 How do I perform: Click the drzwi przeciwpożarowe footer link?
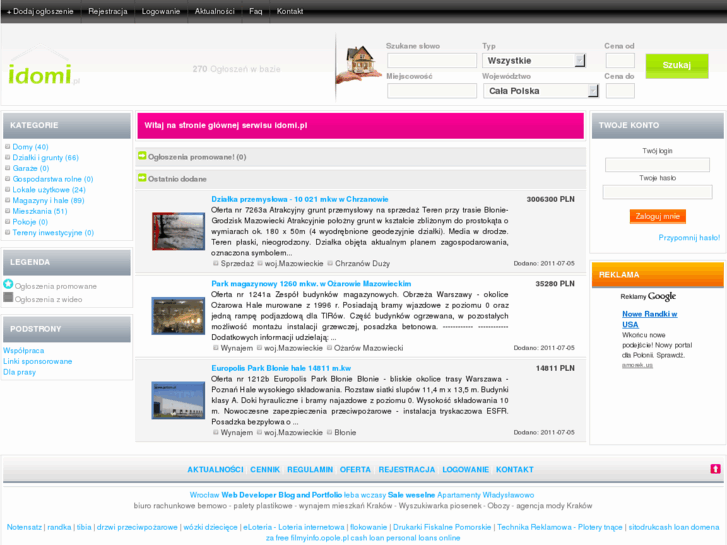click(137, 527)
